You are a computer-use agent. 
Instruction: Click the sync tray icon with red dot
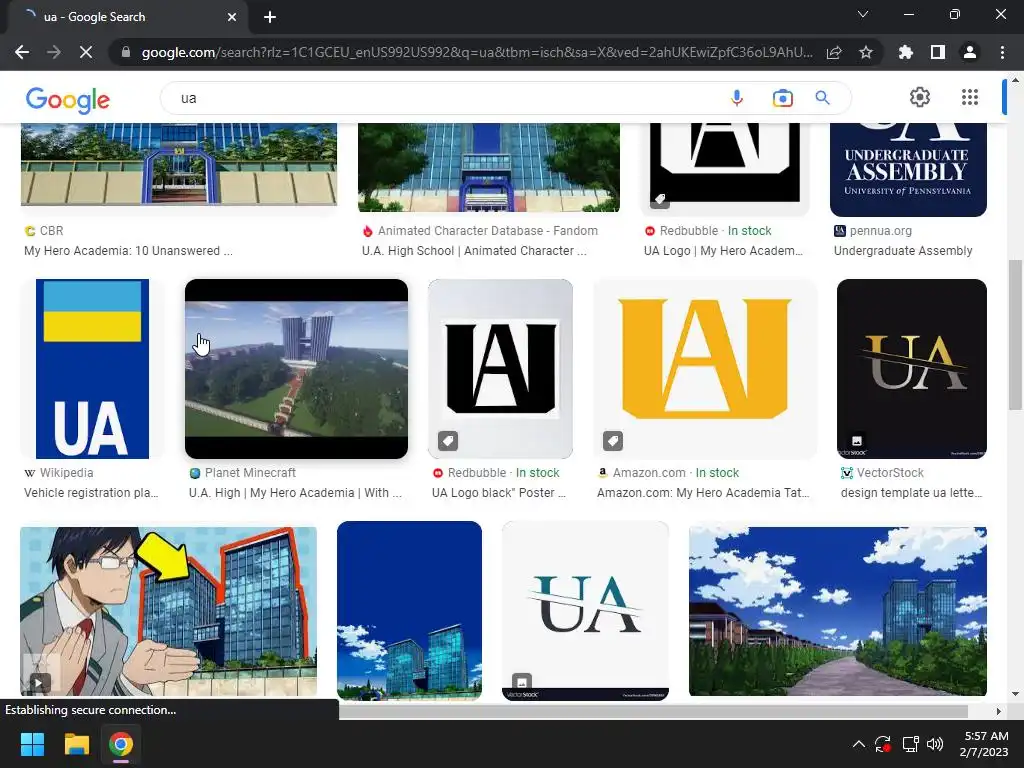[x=883, y=744]
